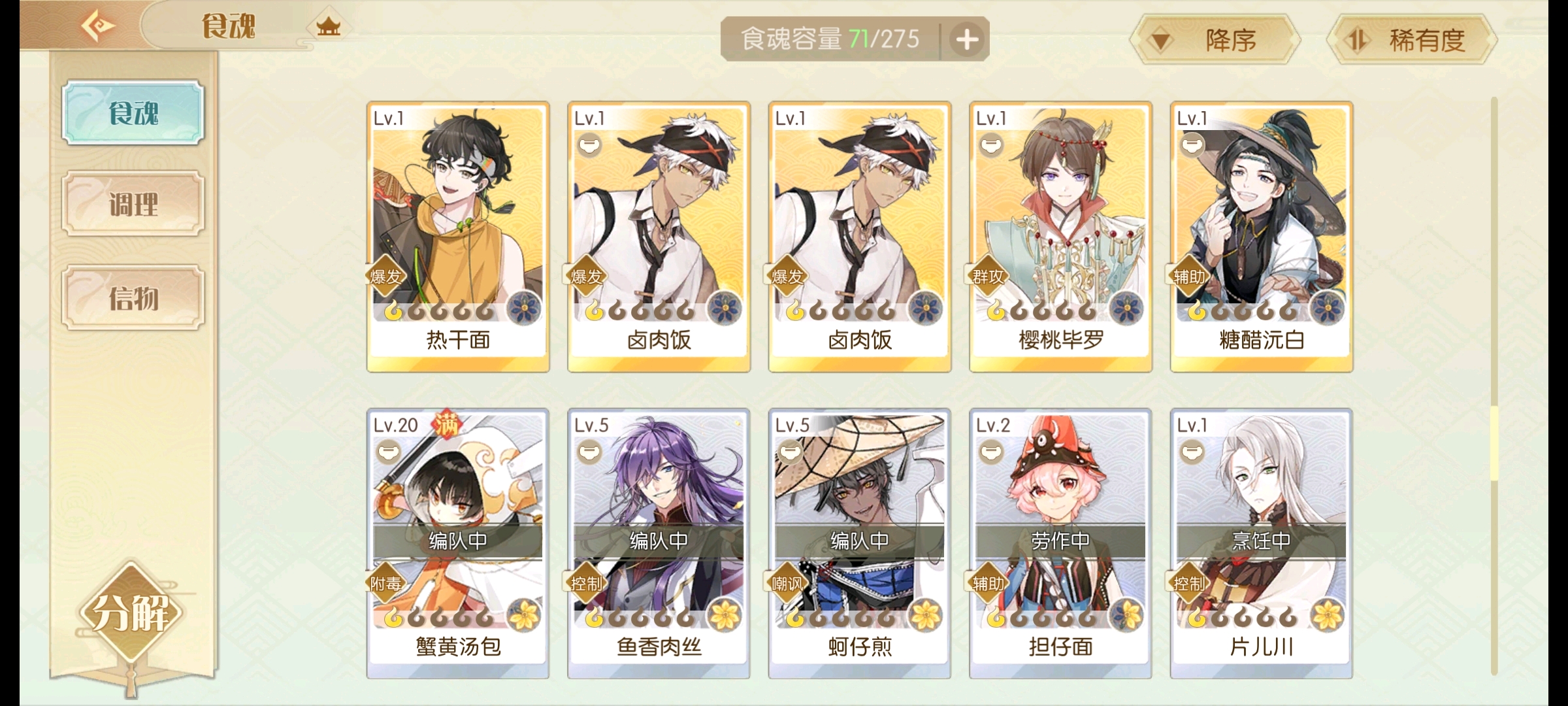This screenshot has width=1568, height=706.
Task: Open the home pavilion icon
Action: (x=328, y=27)
